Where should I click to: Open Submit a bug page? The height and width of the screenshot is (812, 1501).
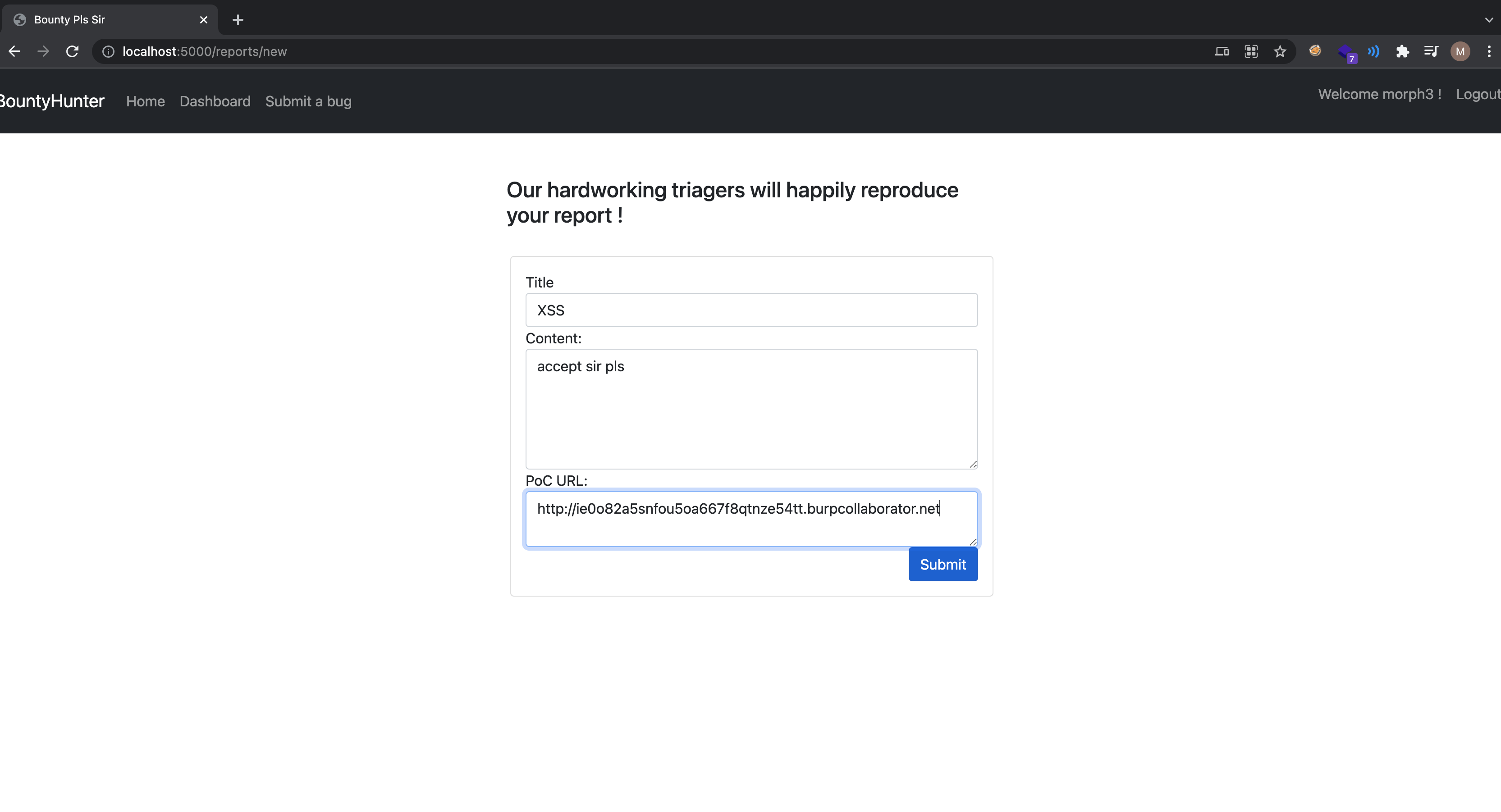[x=308, y=101]
